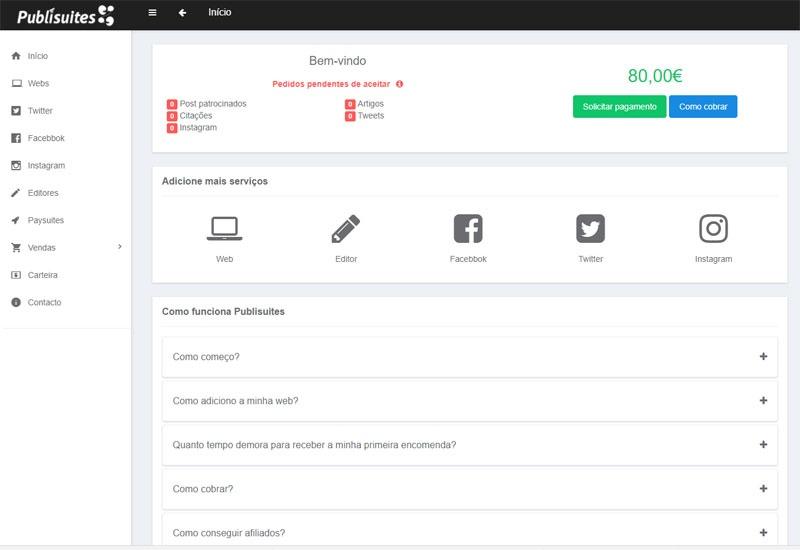
Task: Click the Twitter icon in sidebar
Action: (16, 111)
